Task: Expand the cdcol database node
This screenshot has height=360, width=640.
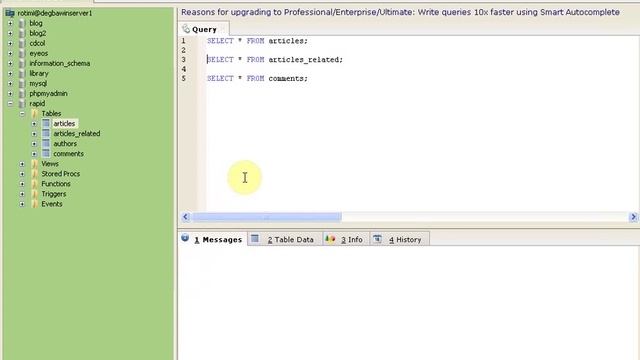Action: (x=10, y=43)
